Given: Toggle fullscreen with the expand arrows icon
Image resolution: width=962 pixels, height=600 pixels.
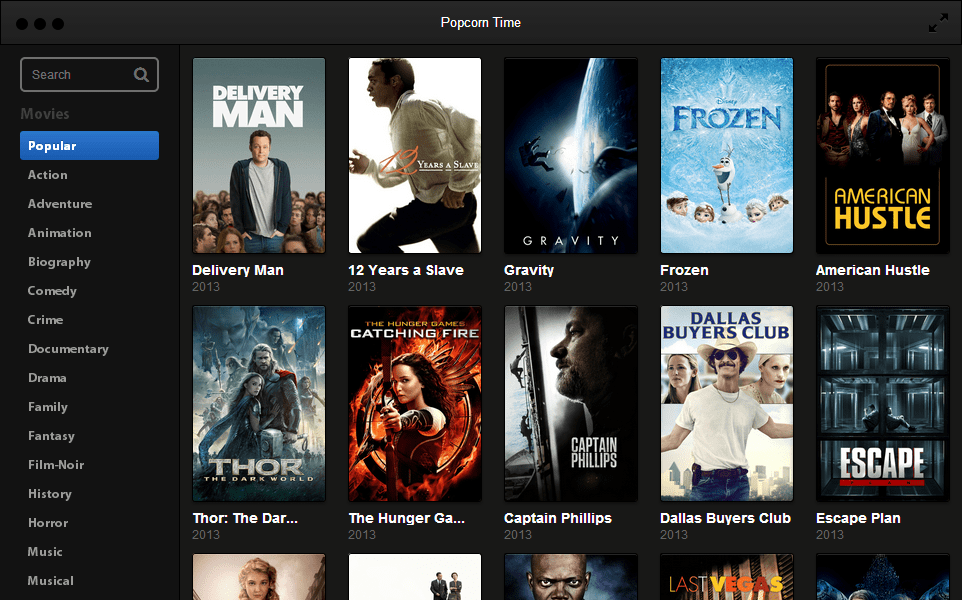Looking at the screenshot, I should (x=938, y=23).
